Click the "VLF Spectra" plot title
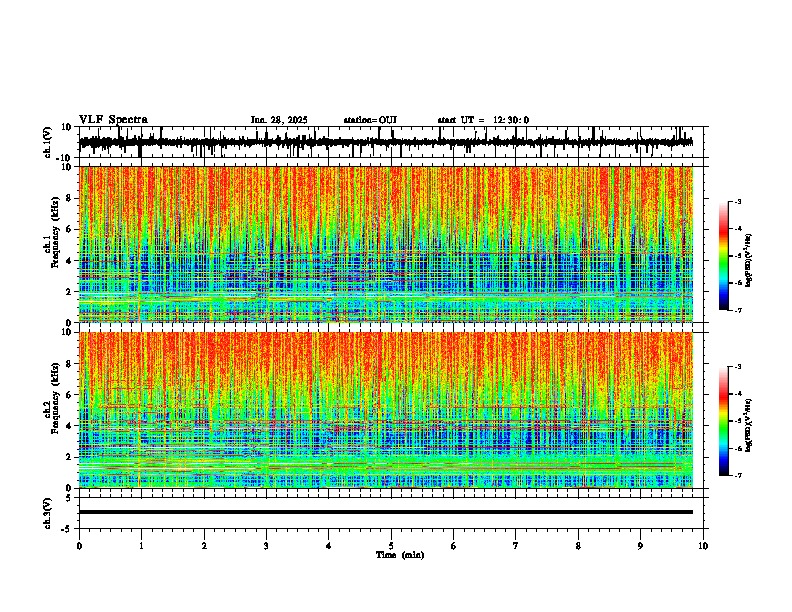Screen dimensions: 792x612 point(113,120)
